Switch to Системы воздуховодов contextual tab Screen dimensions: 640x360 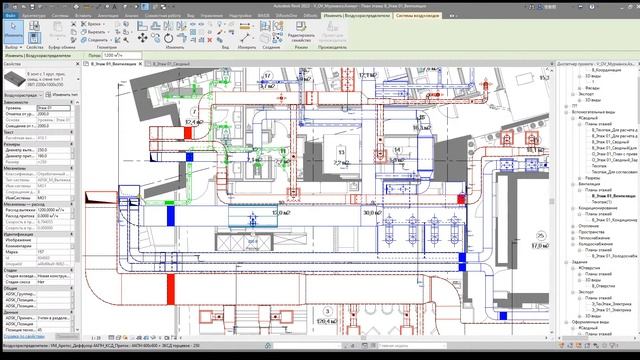coord(417,16)
